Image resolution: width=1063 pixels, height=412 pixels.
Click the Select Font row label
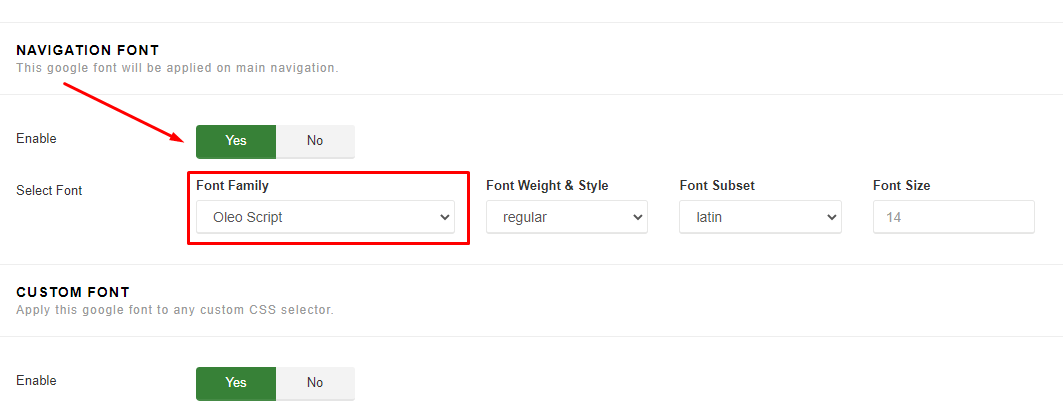coord(49,190)
